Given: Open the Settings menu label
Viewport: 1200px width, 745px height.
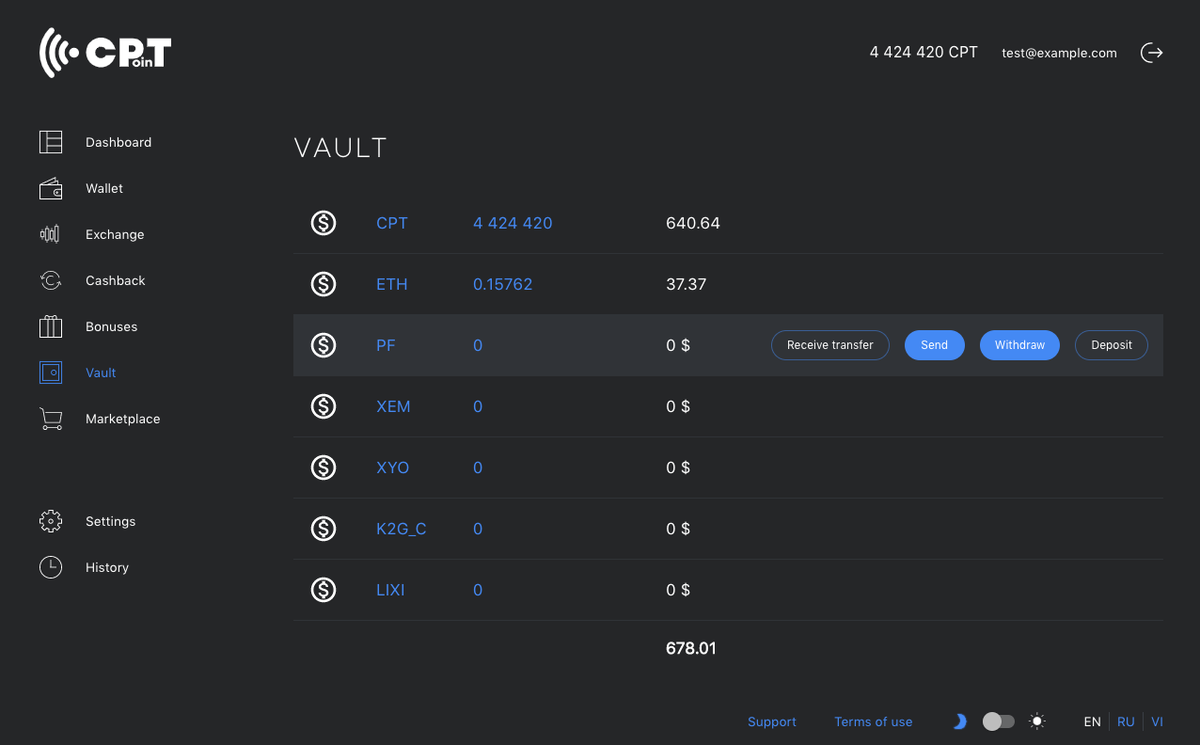Looking at the screenshot, I should click(x=111, y=521).
